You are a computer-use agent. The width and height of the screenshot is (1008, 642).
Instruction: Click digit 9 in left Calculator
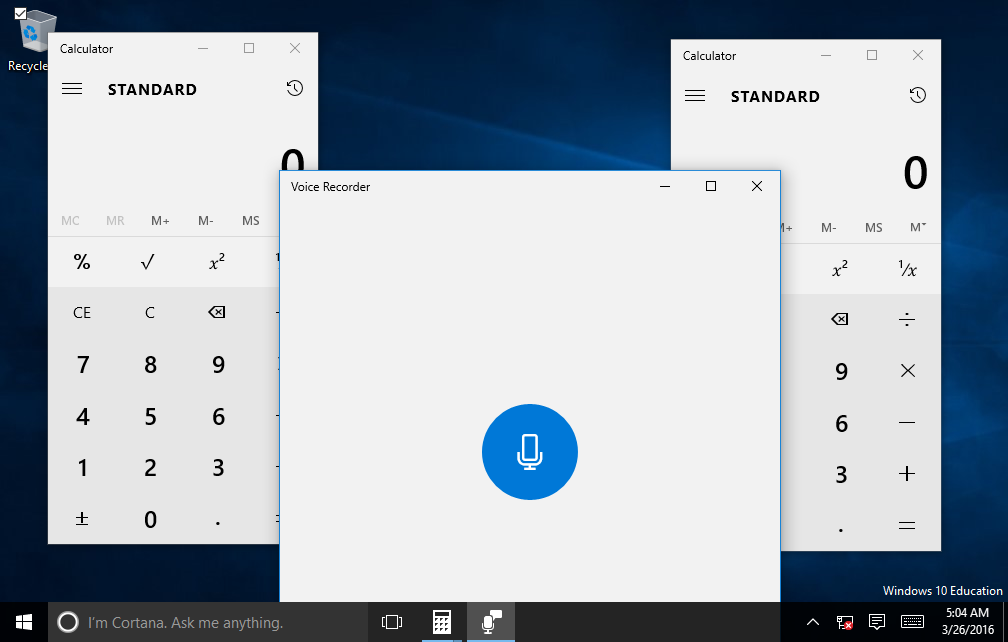point(218,364)
